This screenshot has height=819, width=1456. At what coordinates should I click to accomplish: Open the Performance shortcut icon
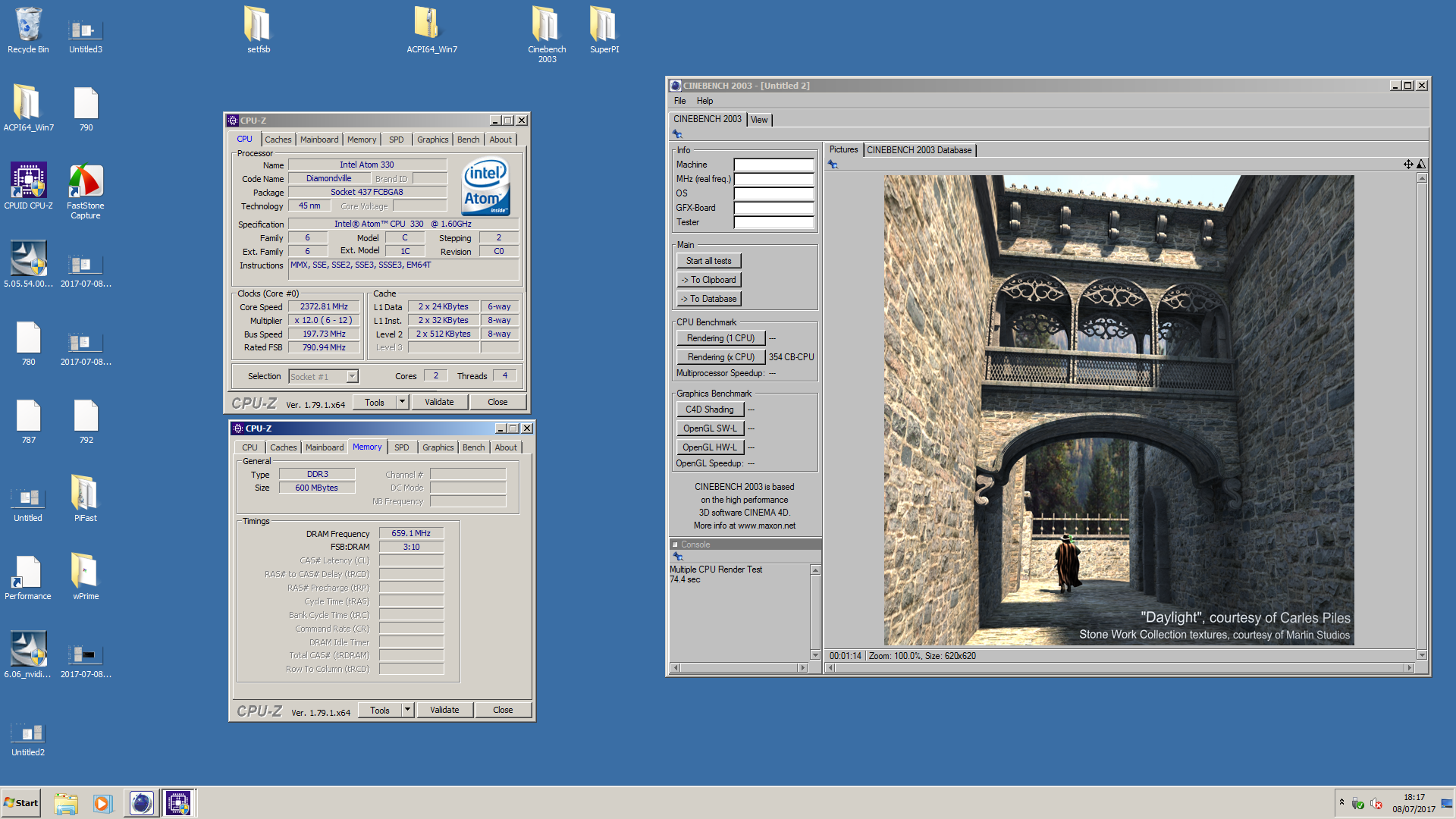28,577
